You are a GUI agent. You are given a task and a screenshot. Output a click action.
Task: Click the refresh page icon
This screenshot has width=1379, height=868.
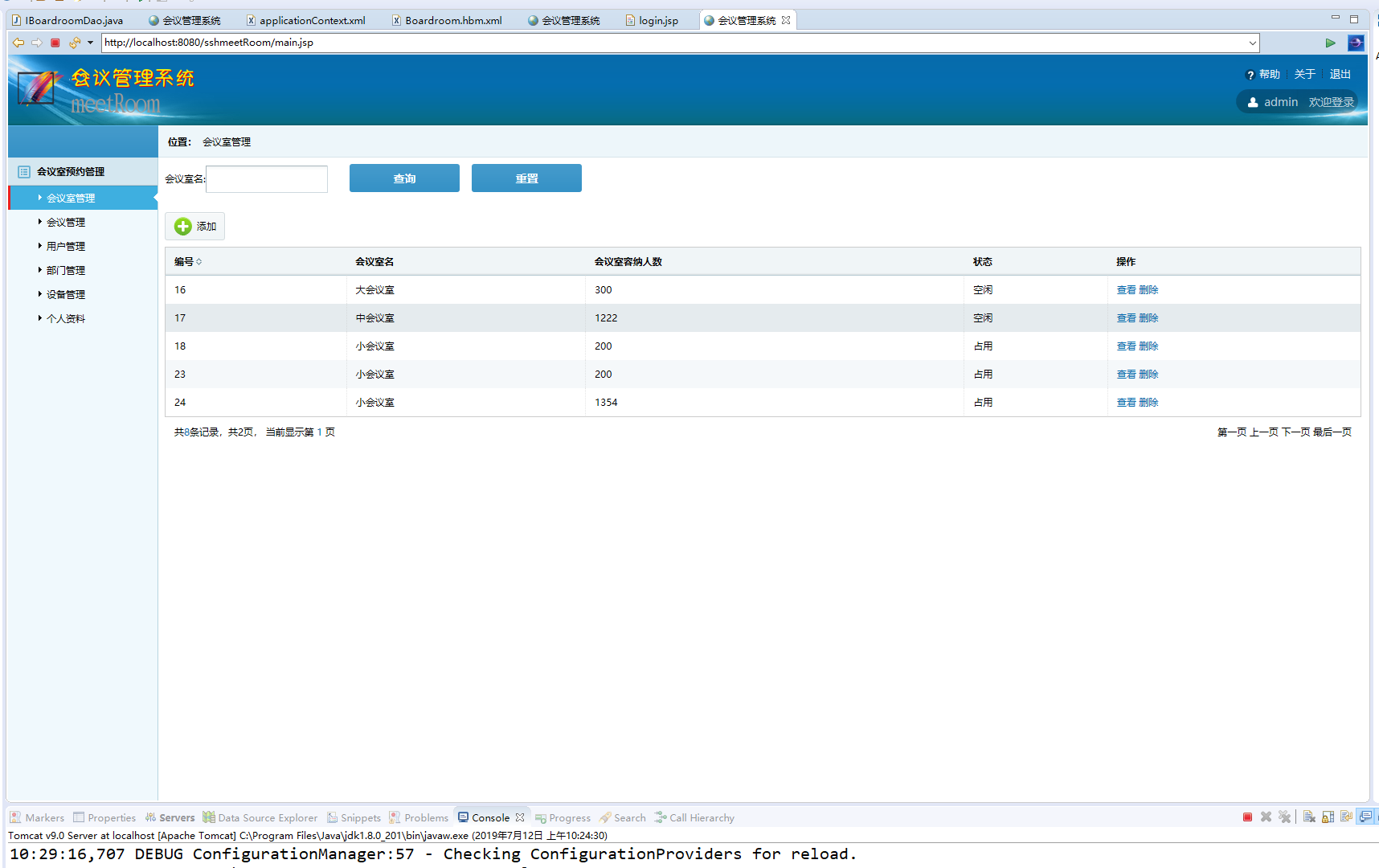(75, 43)
